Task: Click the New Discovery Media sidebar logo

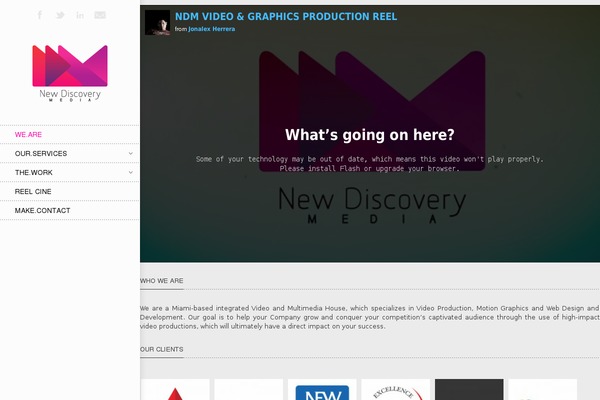Action: tap(70, 73)
